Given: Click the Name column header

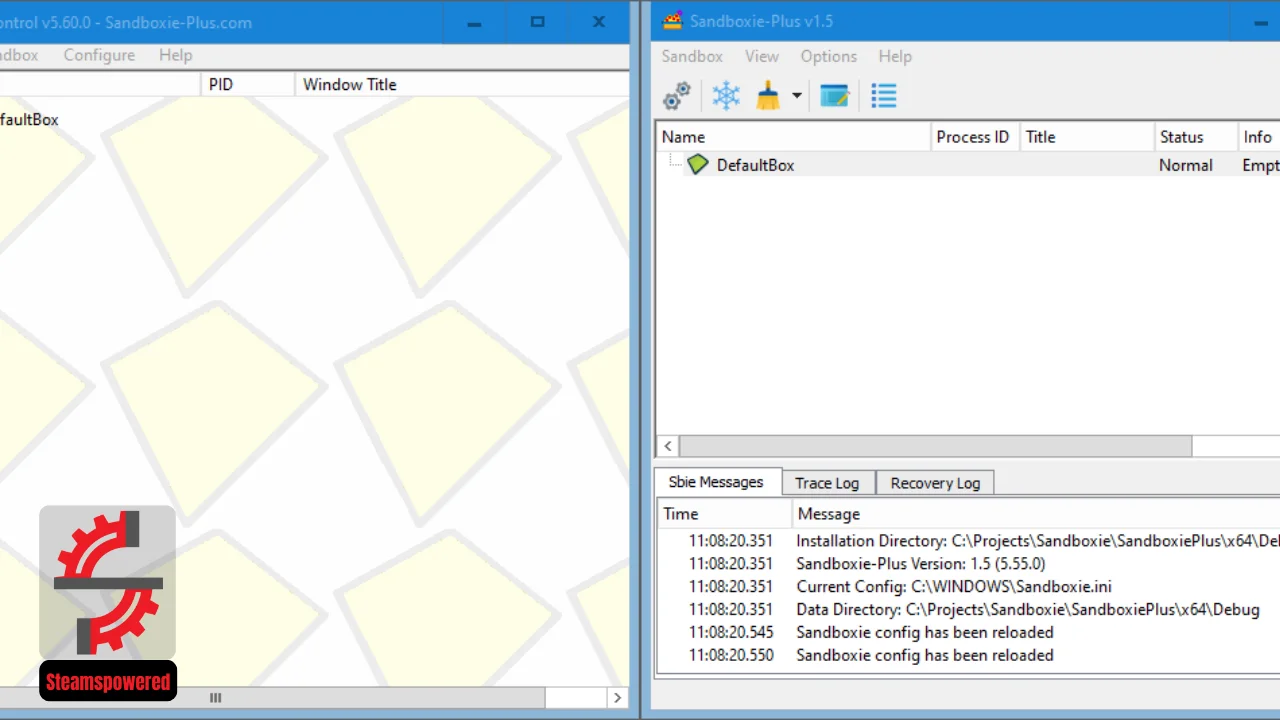Looking at the screenshot, I should [x=793, y=137].
